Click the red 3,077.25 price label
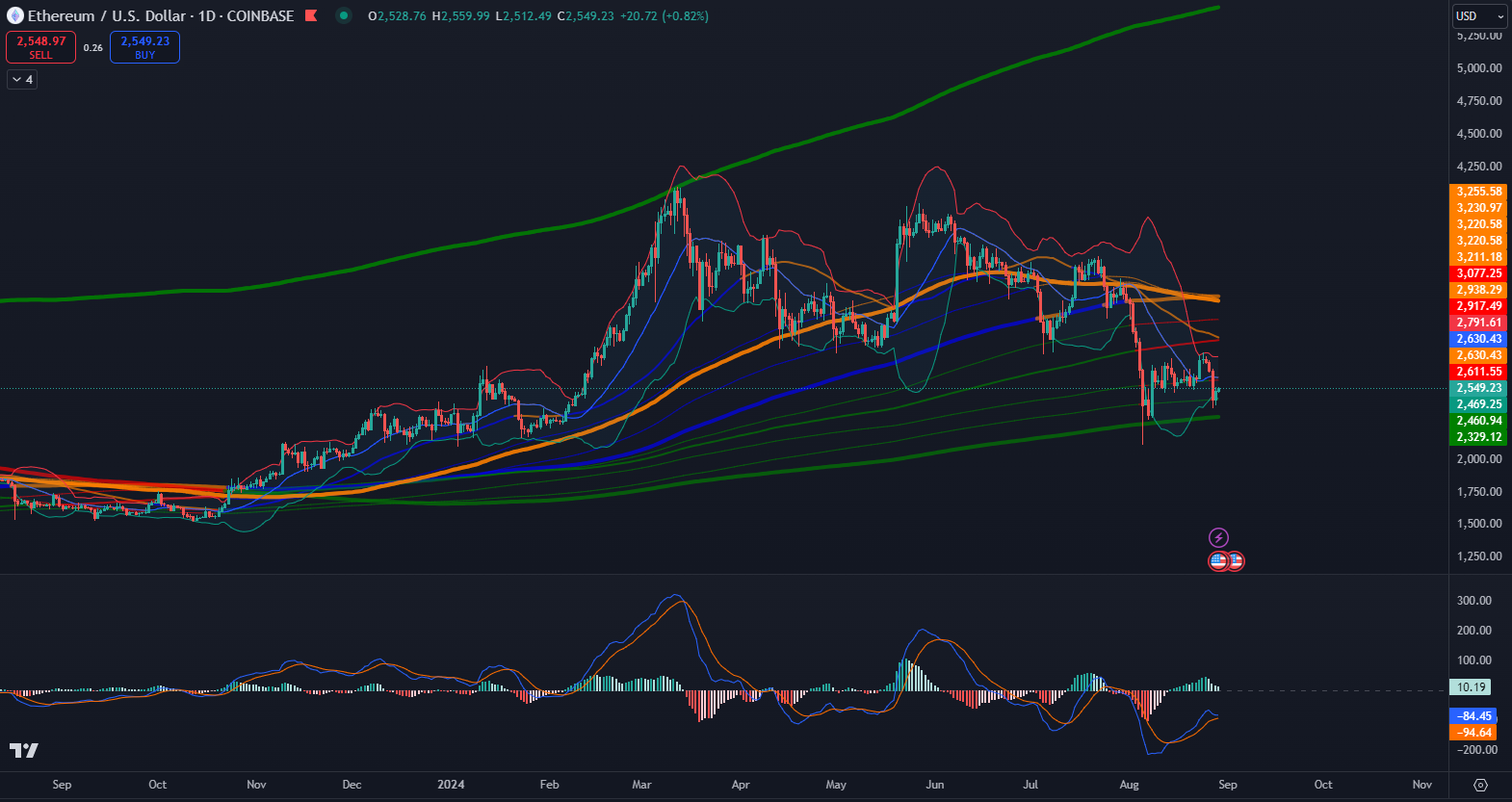 click(1478, 273)
